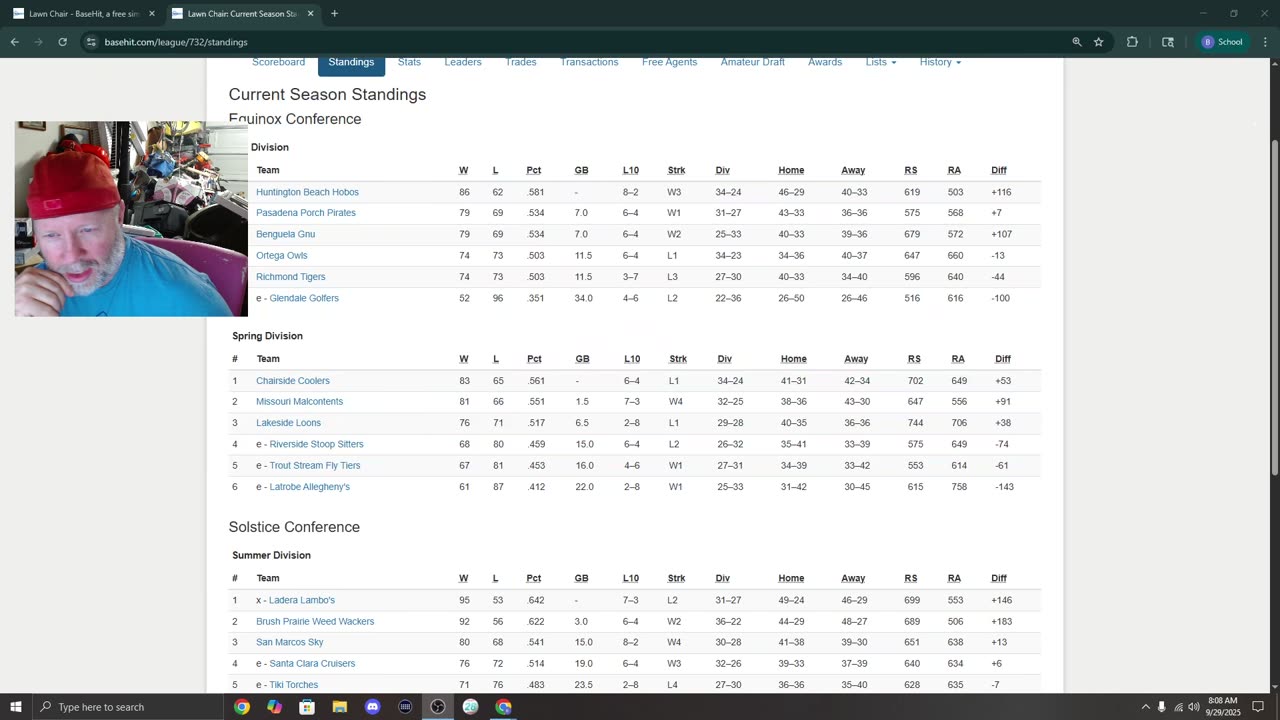Click the Solstice Conference heading
The width and height of the screenshot is (1280, 720).
coord(294,527)
